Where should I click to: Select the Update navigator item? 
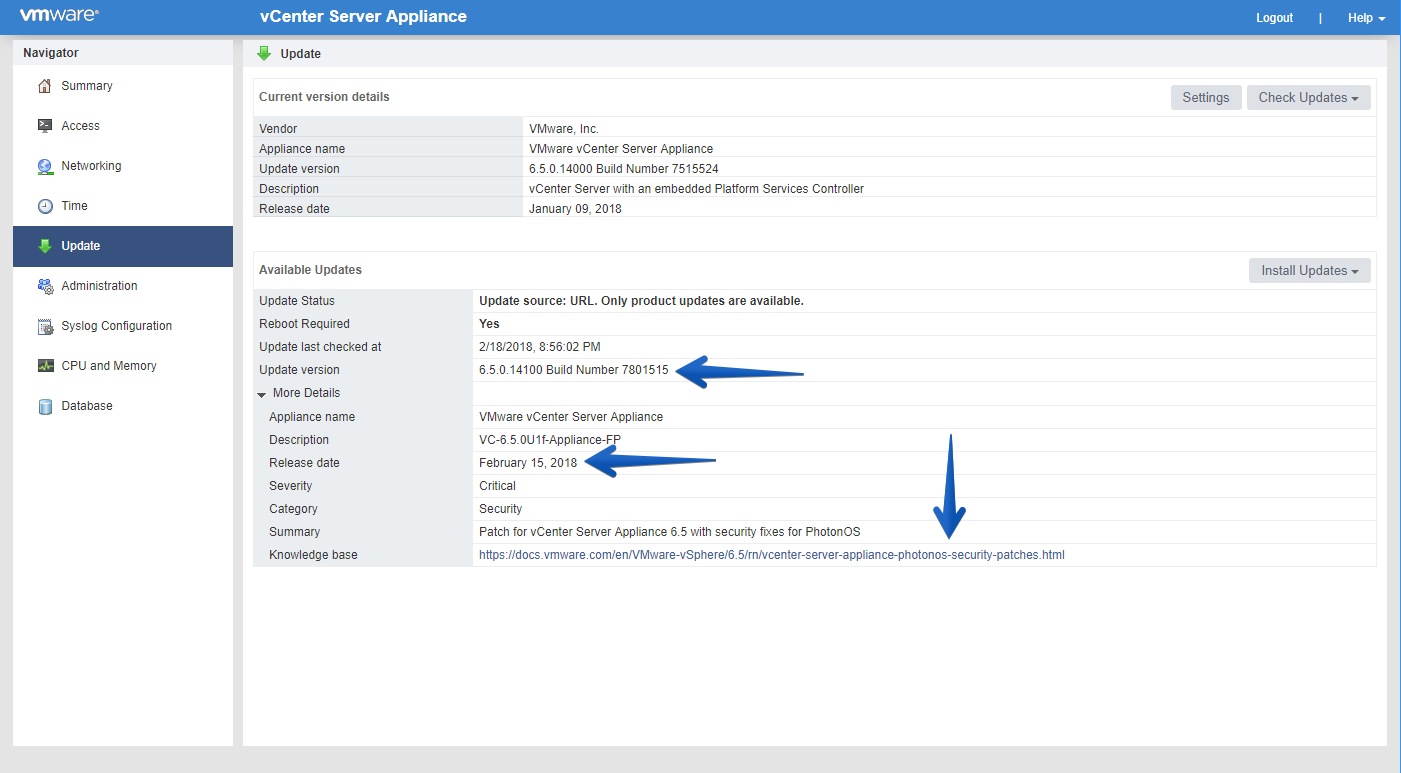pos(123,246)
